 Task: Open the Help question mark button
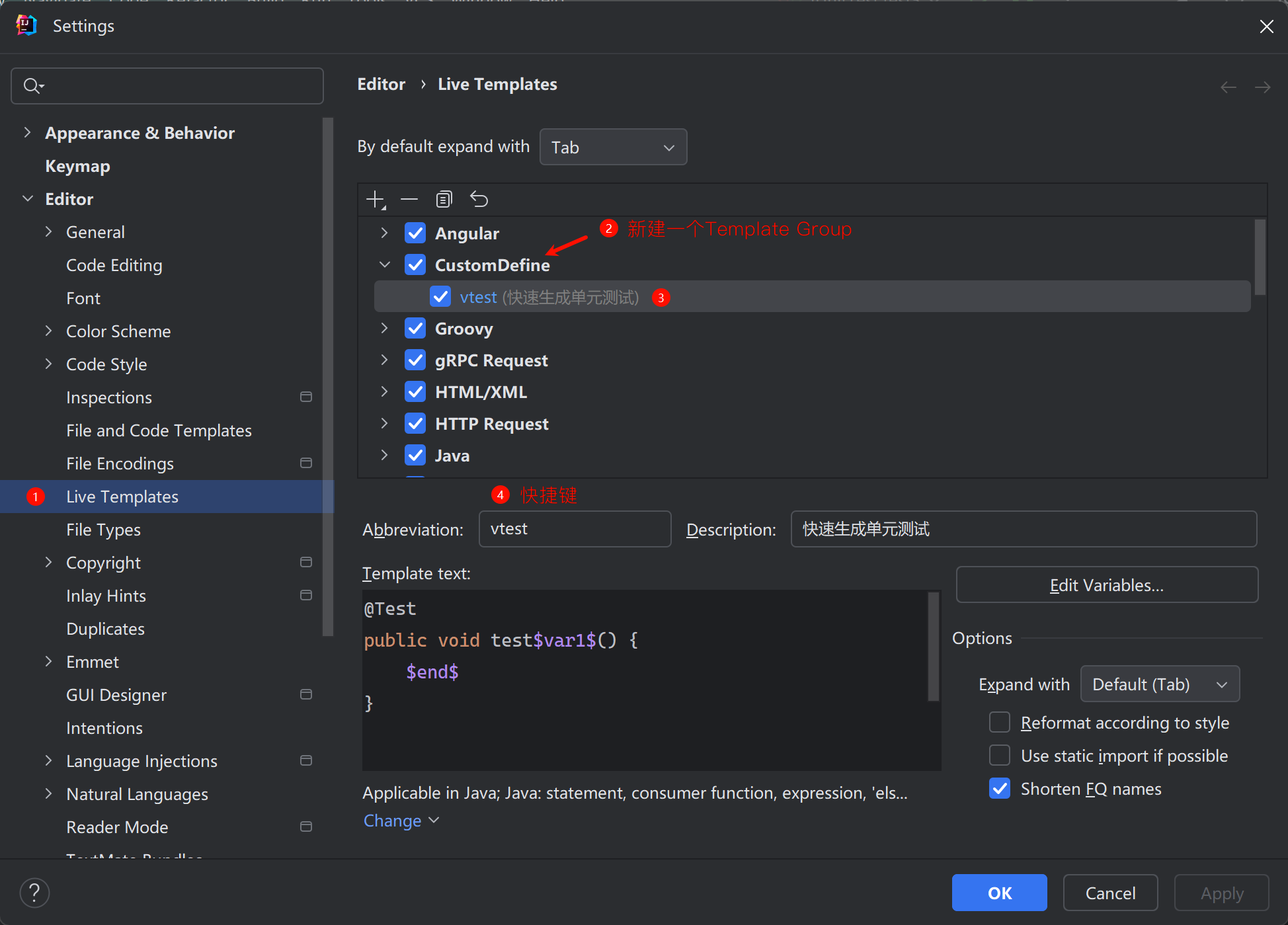coord(34,893)
